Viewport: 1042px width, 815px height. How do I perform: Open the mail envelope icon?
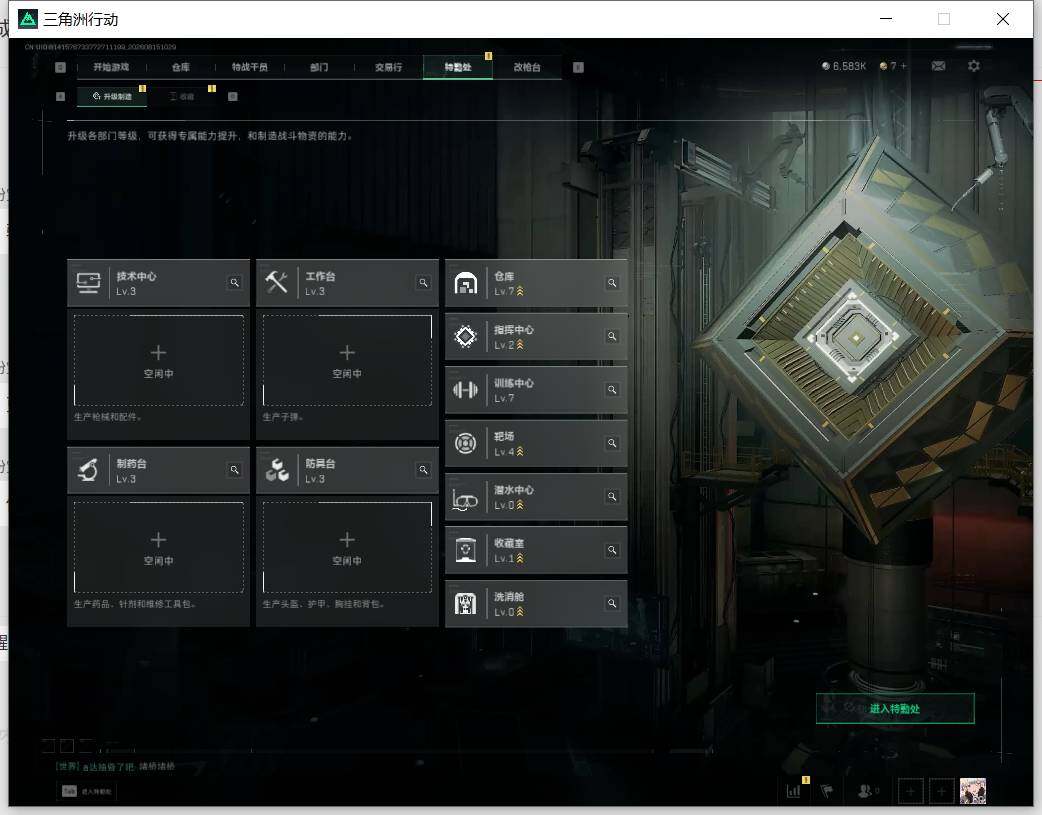click(938, 66)
